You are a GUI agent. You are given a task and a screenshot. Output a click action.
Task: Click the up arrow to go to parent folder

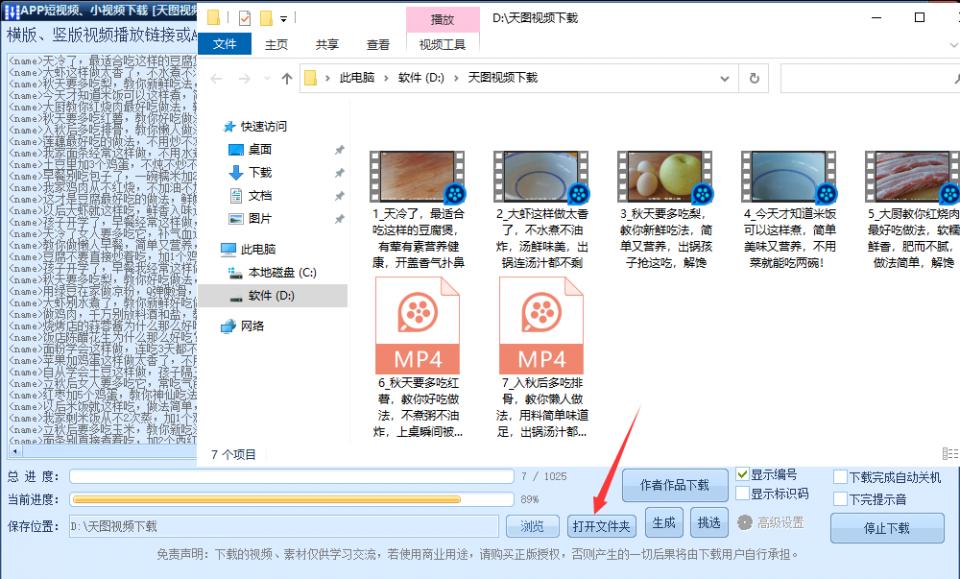click(x=289, y=78)
